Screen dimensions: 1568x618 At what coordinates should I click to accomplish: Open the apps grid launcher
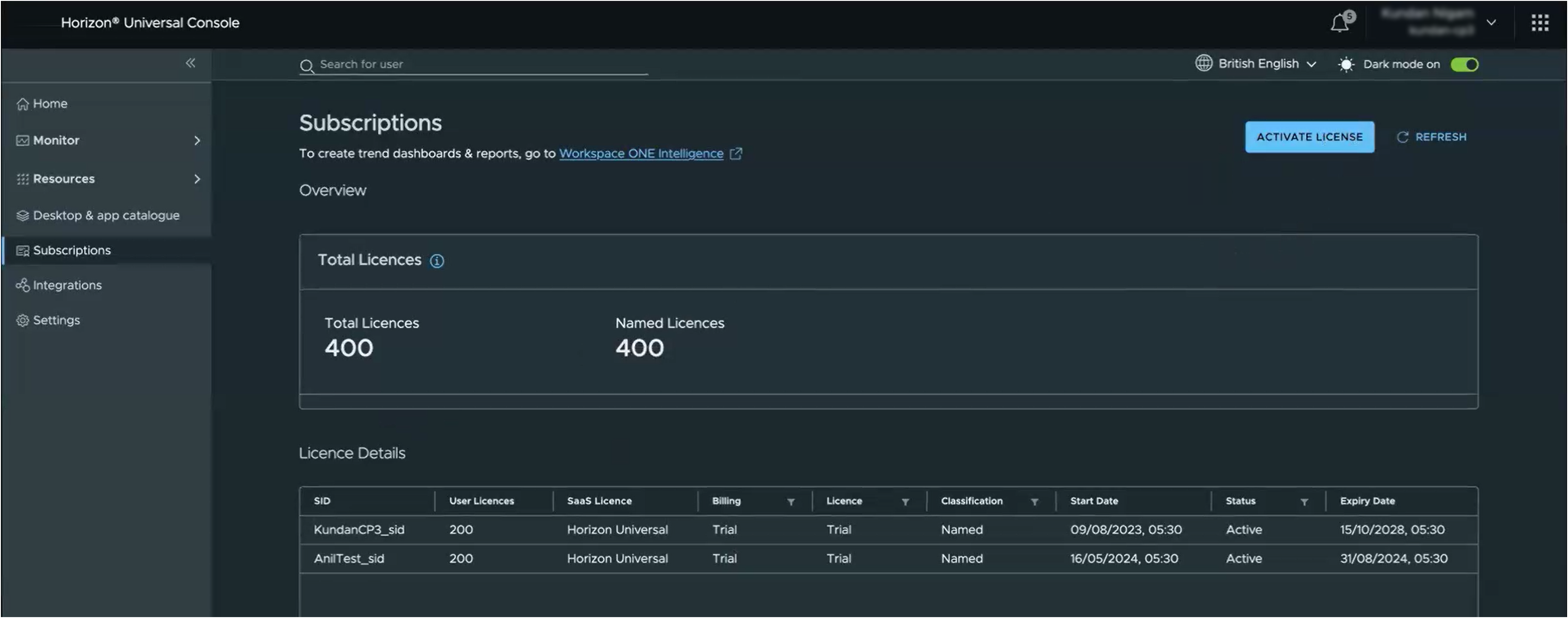tap(1540, 23)
